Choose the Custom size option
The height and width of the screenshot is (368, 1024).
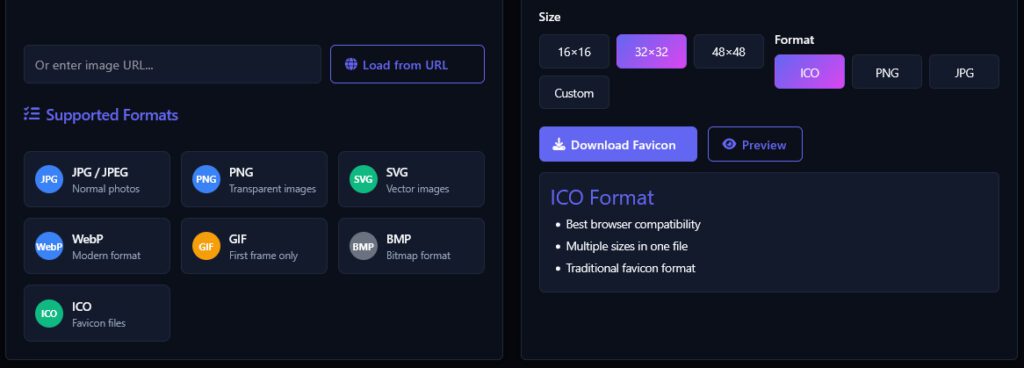[574, 93]
